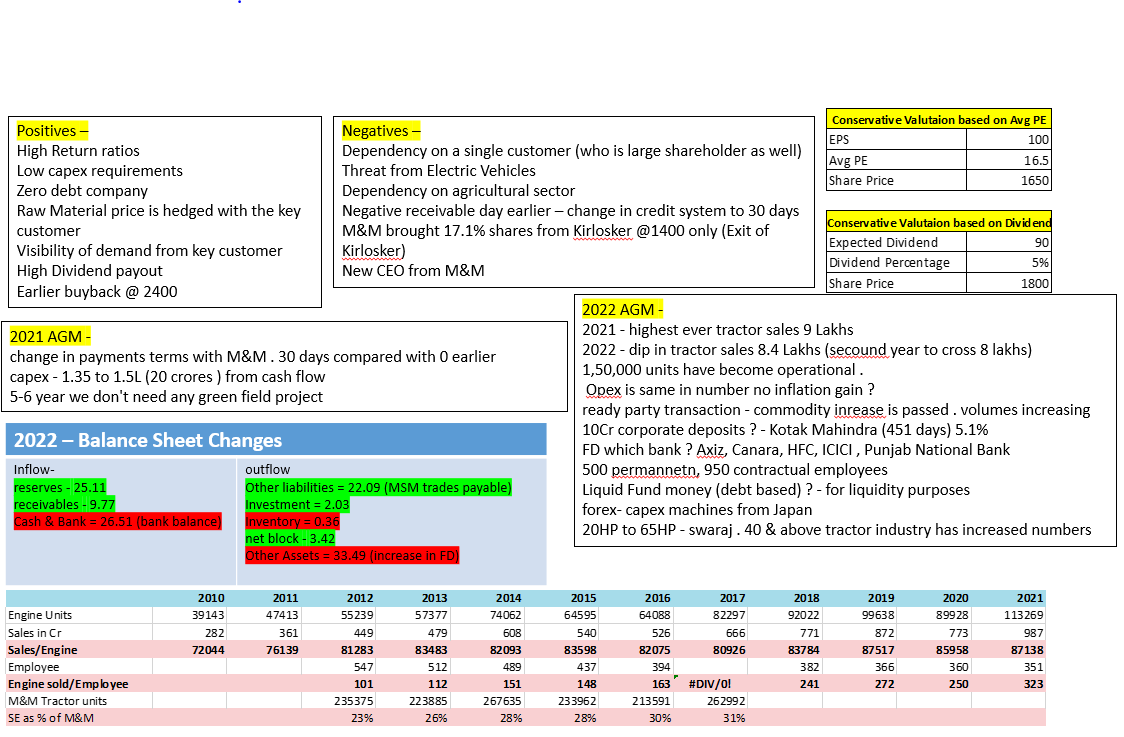Select the M&M Tractor units value 262992

point(725,701)
